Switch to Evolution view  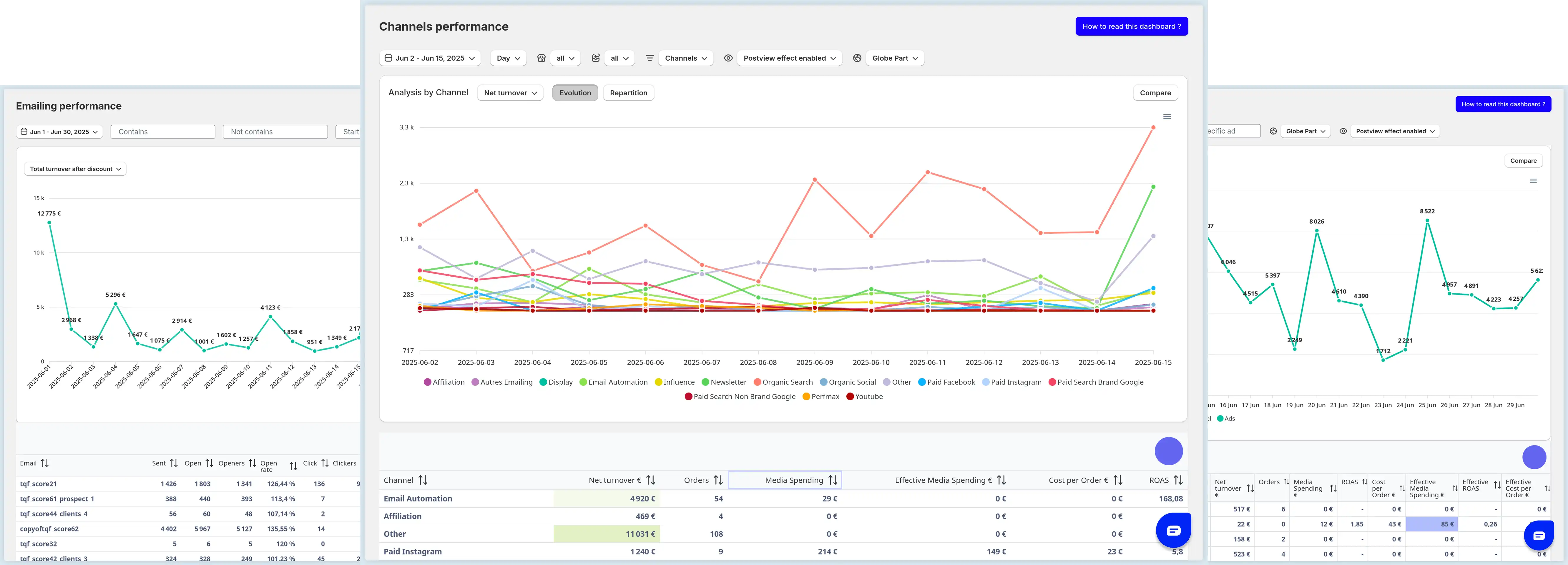point(575,93)
